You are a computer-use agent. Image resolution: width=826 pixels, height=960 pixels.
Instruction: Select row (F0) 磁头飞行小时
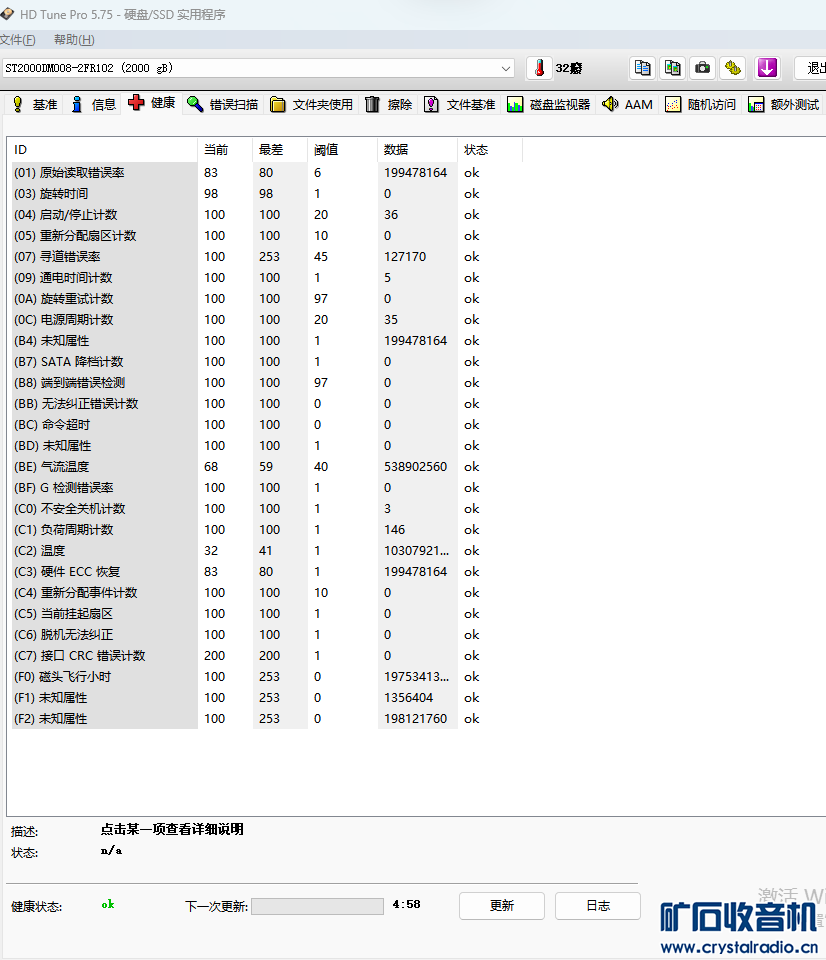[x=265, y=677]
